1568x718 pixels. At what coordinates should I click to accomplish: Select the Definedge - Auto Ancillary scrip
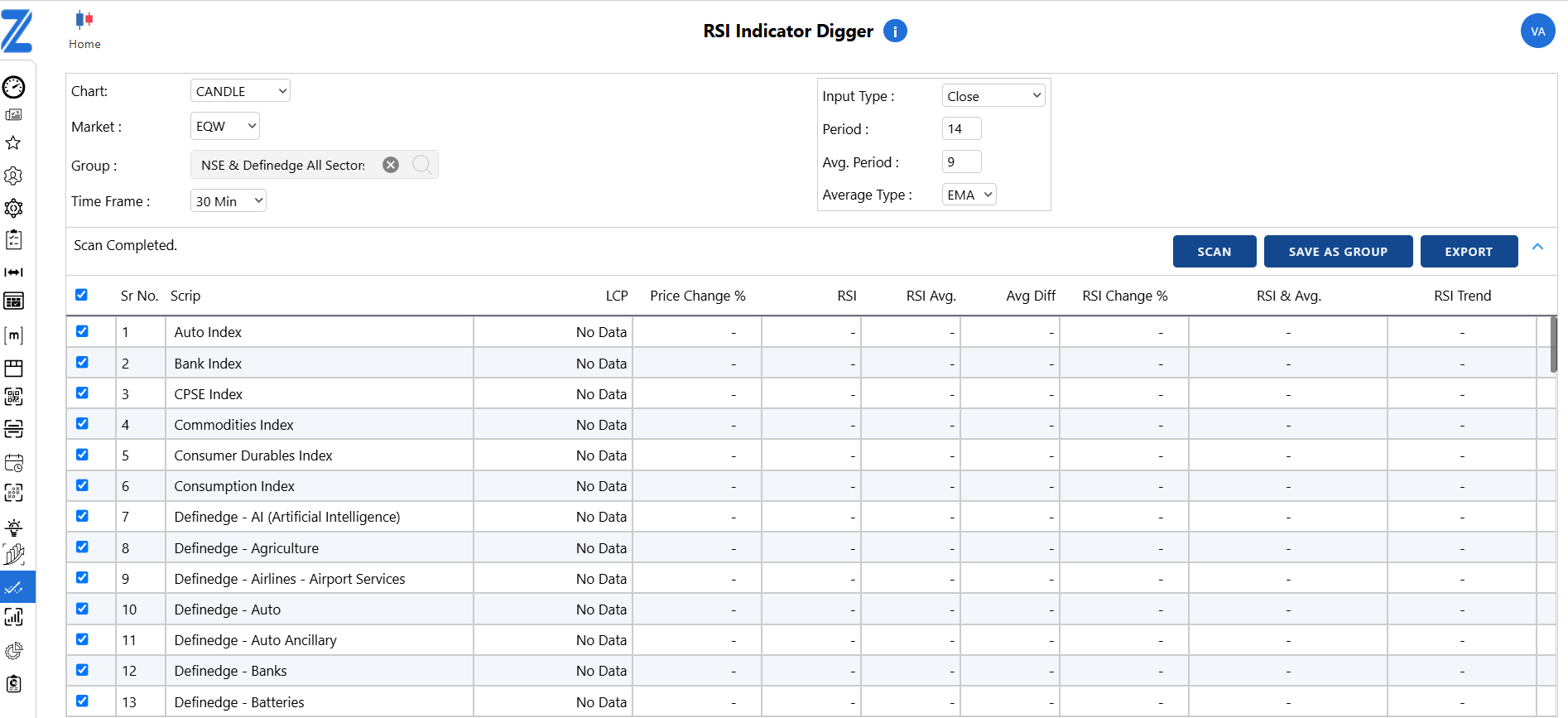pos(256,640)
